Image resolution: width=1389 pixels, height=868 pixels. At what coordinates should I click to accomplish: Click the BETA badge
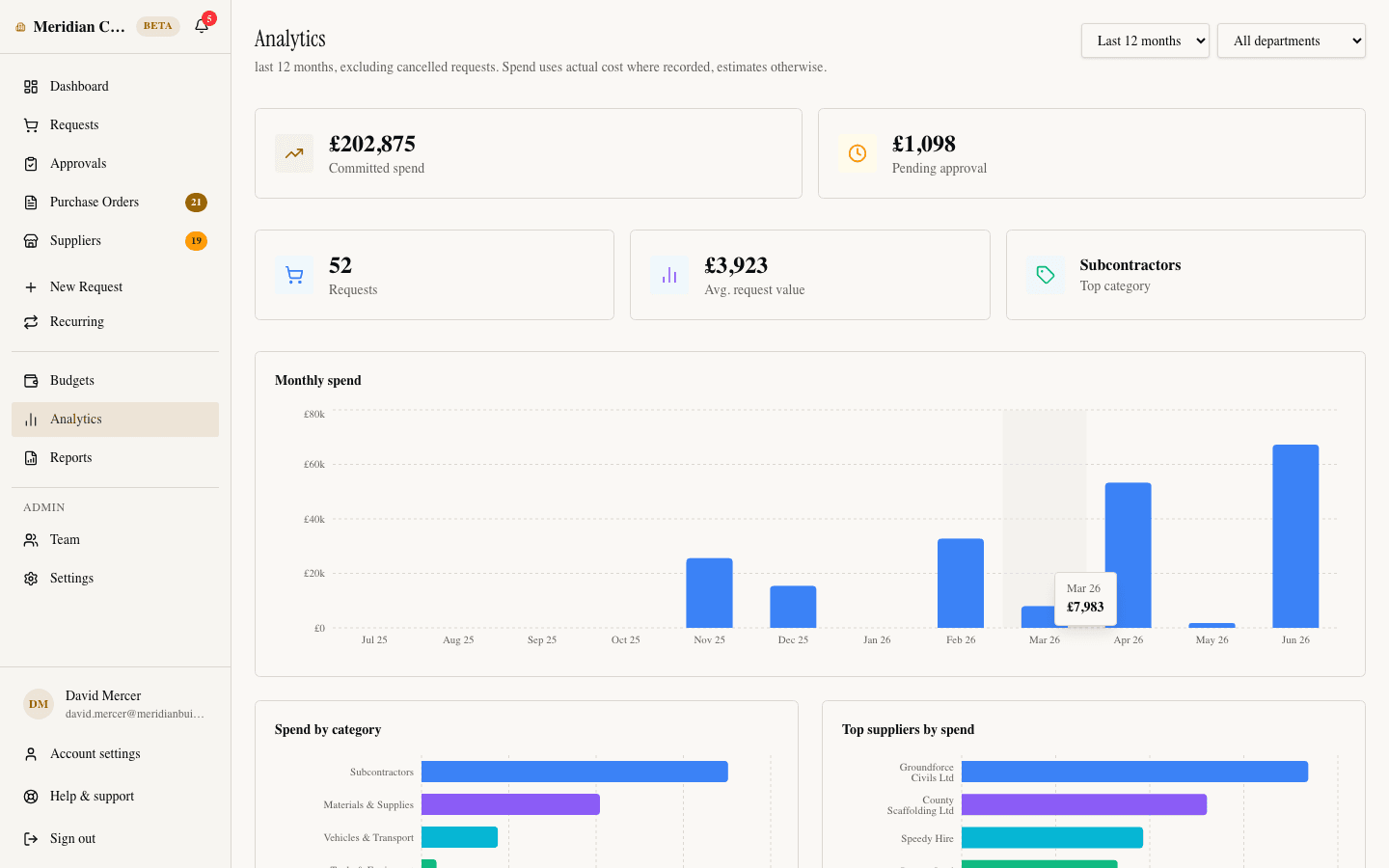[x=157, y=26]
